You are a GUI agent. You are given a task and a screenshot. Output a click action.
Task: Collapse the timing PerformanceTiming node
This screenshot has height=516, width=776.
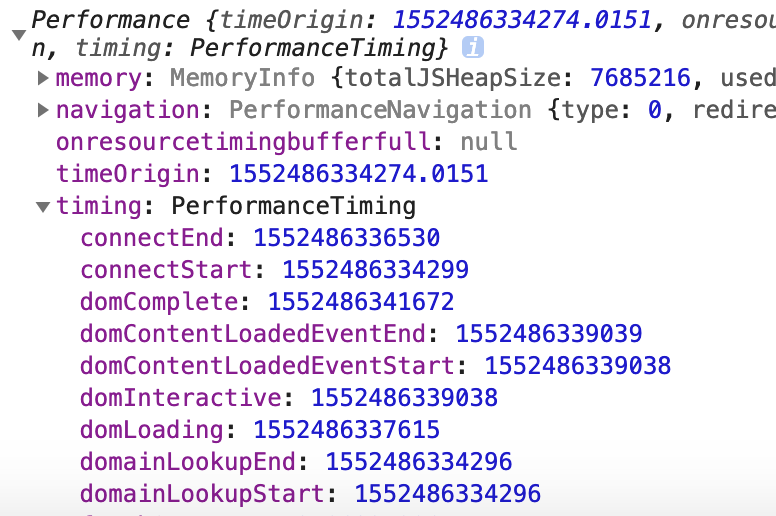pyautogui.click(x=43, y=207)
